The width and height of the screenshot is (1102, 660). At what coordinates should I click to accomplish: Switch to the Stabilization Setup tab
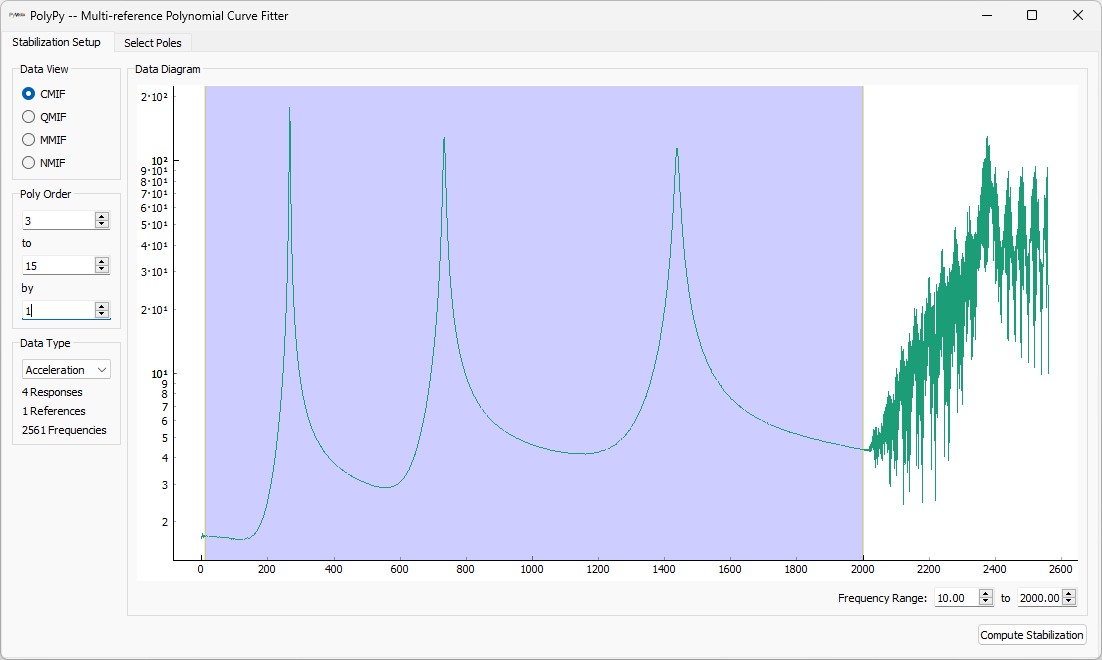57,42
